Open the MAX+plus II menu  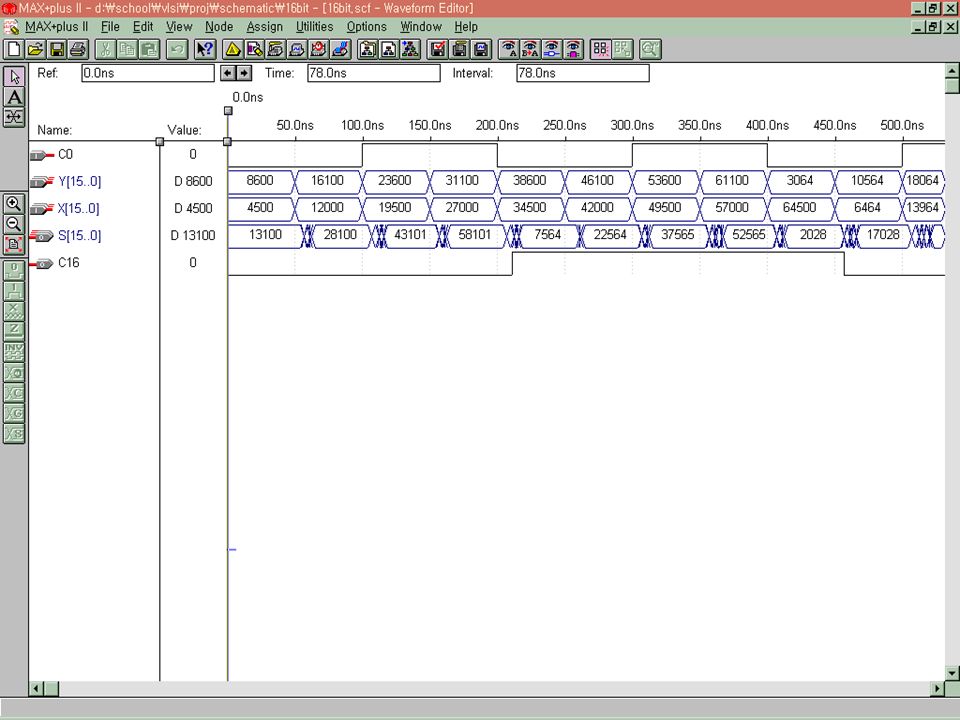coord(56,27)
